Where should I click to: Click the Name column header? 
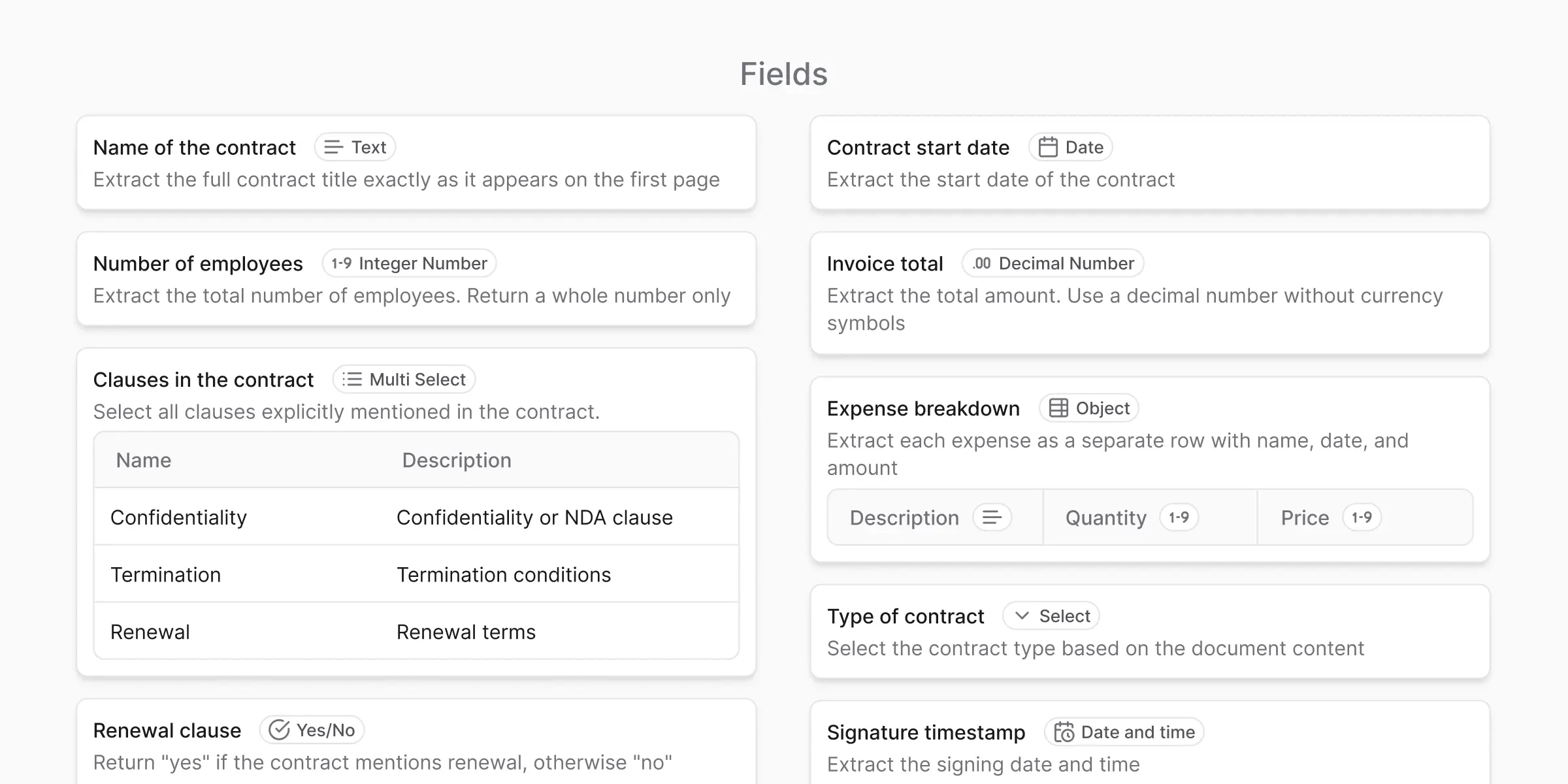tap(144, 460)
